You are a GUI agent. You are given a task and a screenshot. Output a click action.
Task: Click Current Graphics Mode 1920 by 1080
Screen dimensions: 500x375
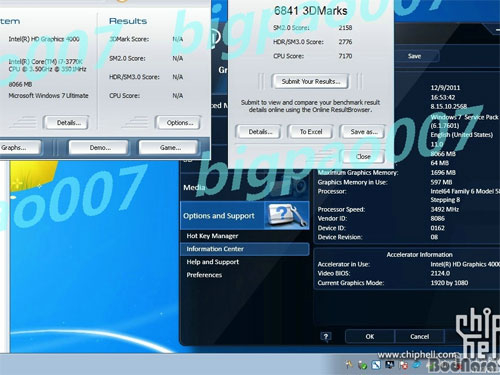(449, 283)
